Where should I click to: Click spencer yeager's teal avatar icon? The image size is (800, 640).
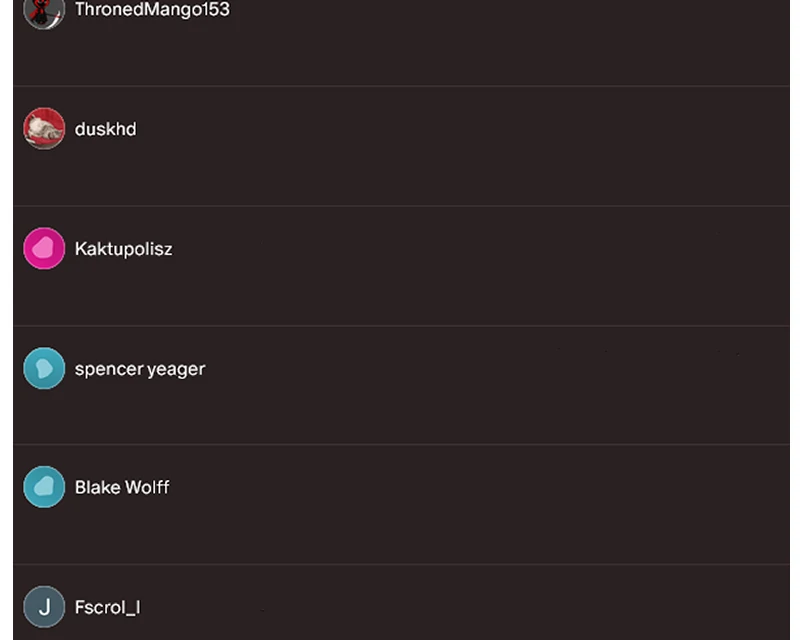pos(44,368)
